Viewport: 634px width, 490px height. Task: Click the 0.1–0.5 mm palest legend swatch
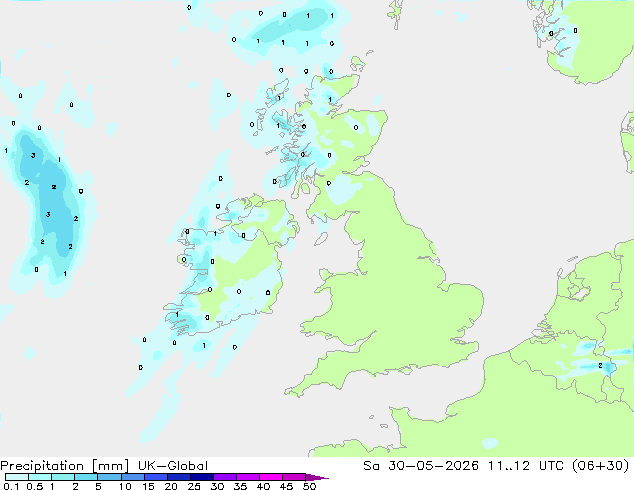click(17, 477)
